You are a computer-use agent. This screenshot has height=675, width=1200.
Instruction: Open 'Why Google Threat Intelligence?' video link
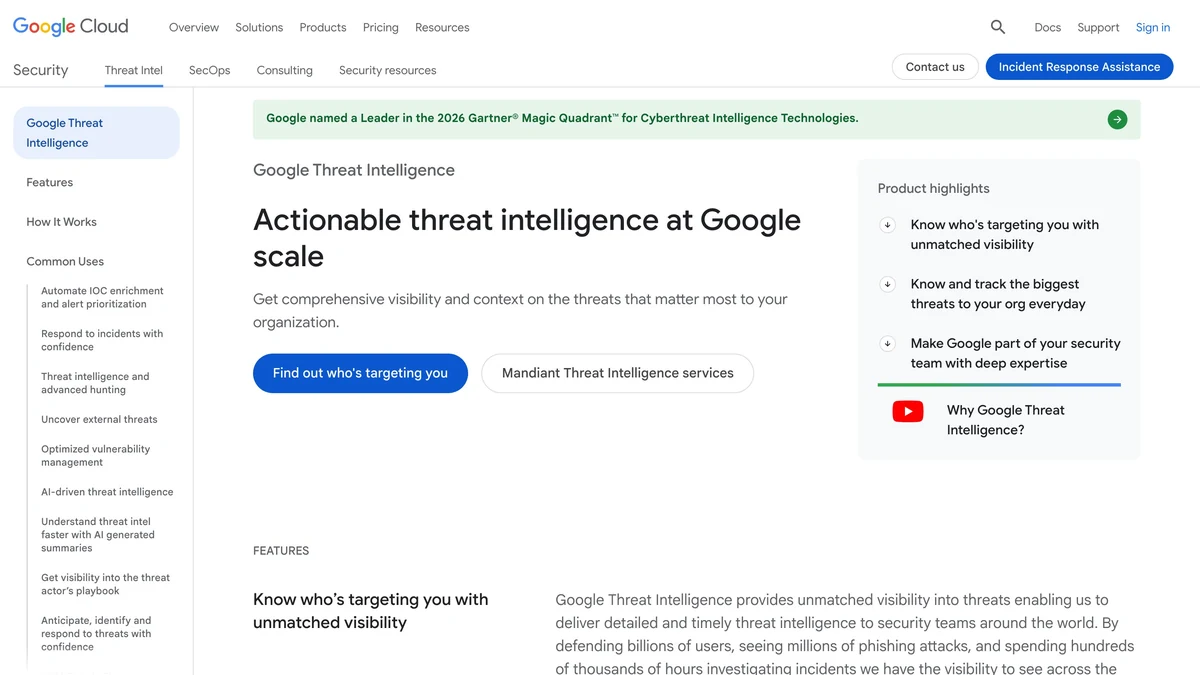pyautogui.click(x=1005, y=420)
